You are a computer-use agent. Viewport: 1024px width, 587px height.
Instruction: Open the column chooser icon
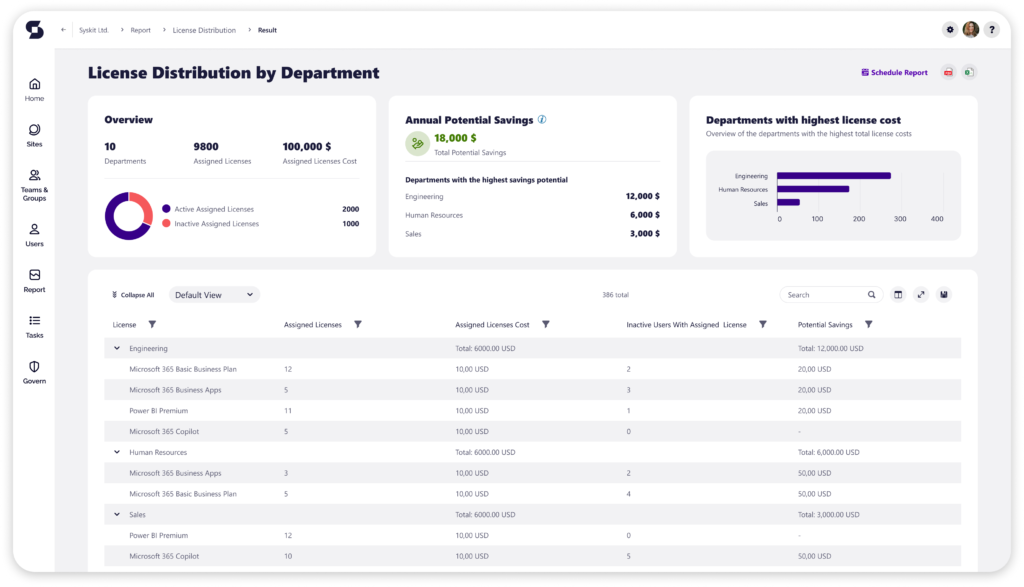point(898,295)
